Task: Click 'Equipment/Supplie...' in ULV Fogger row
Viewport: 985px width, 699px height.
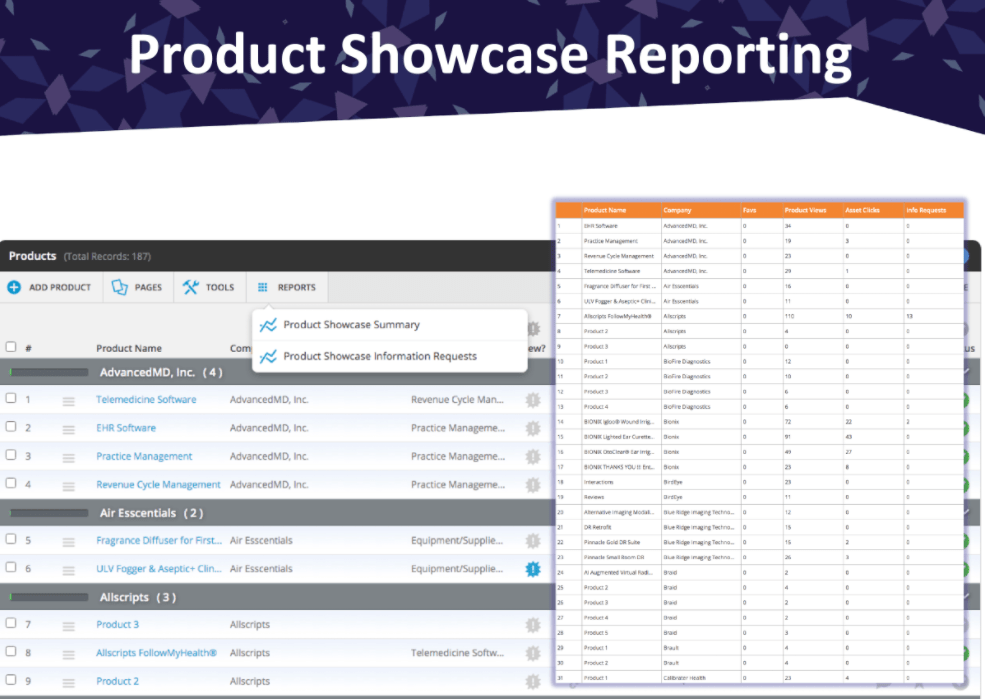Action: click(457, 568)
